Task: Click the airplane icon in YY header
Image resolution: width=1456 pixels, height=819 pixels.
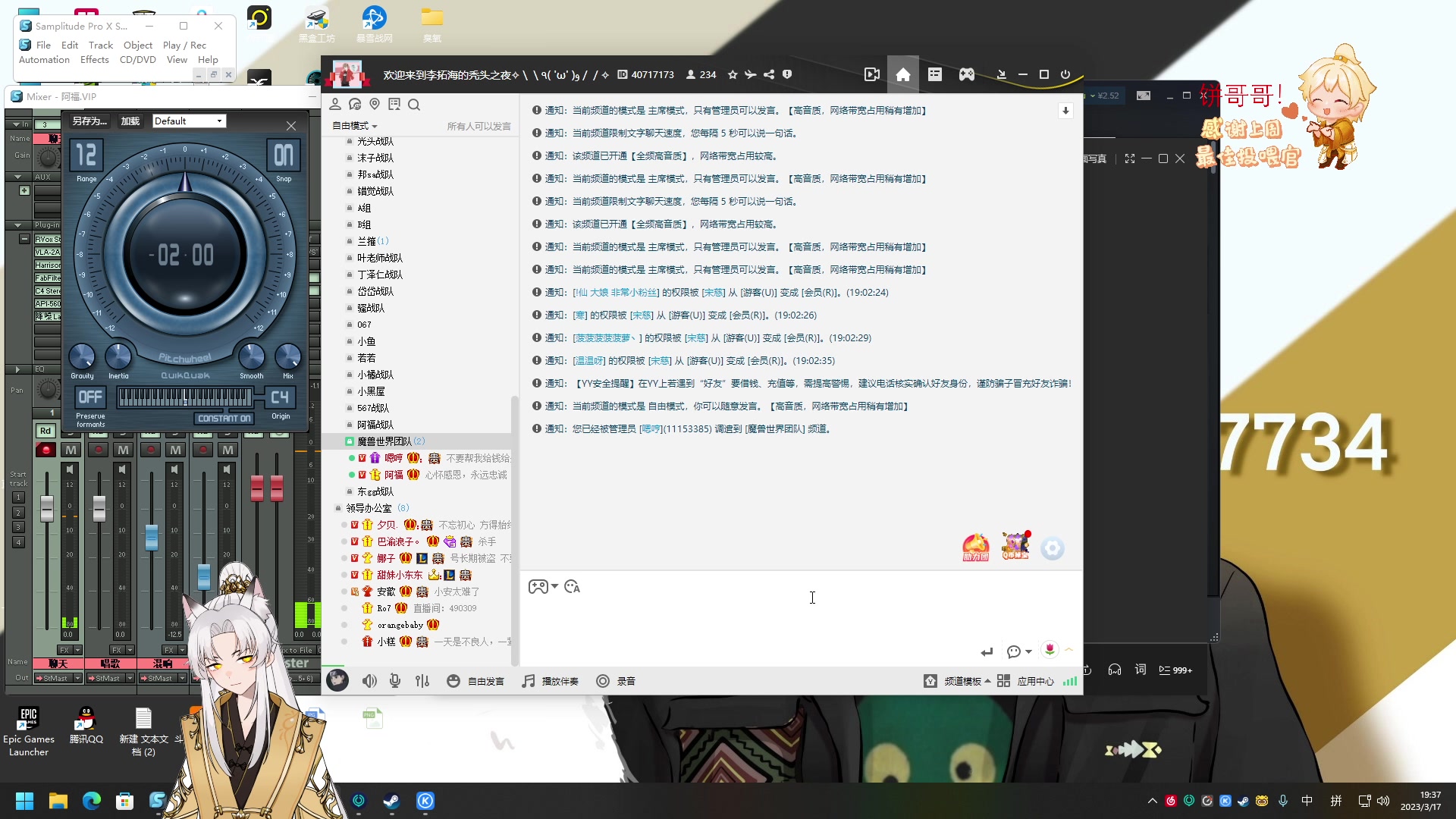Action: 751,74
